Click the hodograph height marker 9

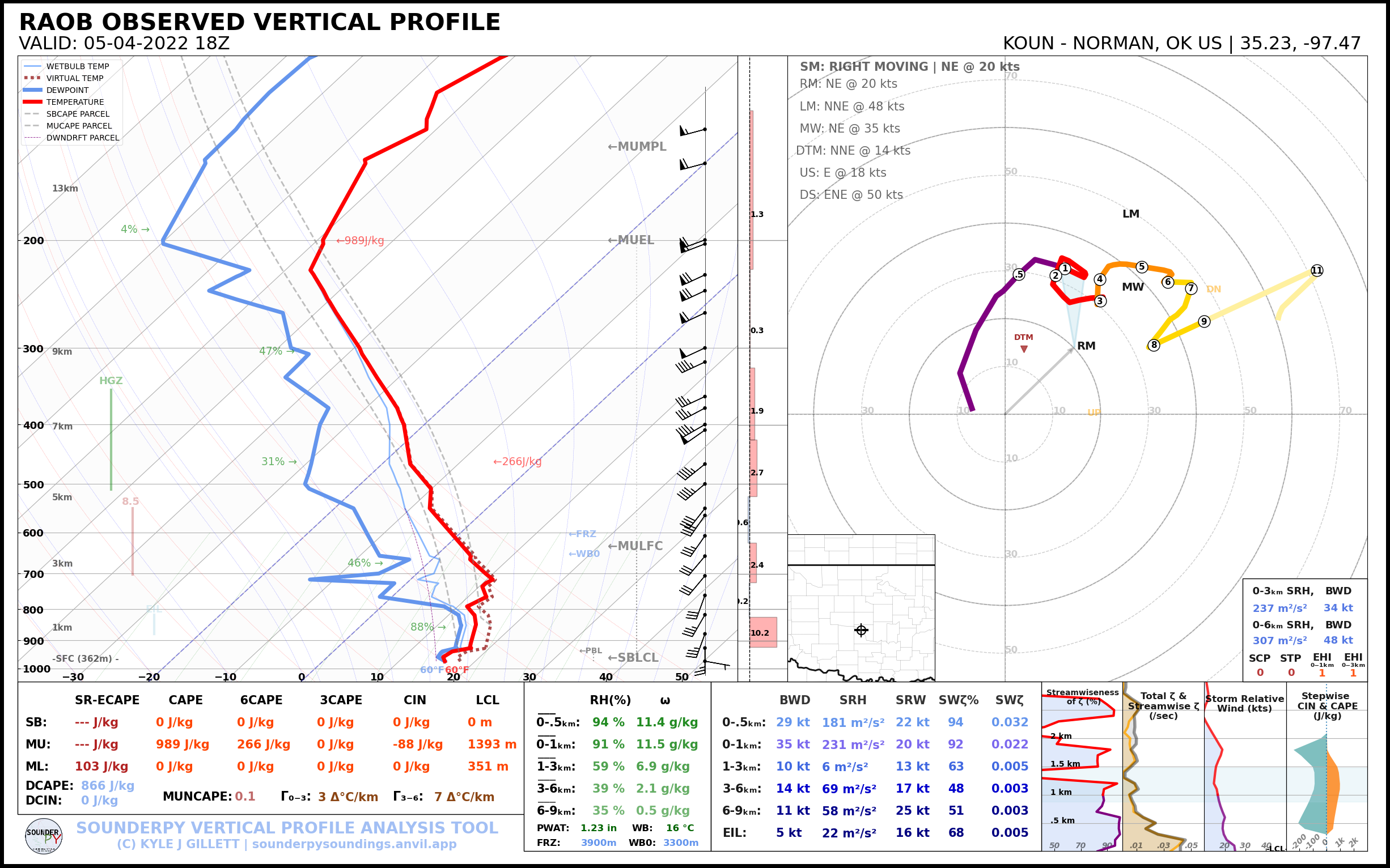1204,321
